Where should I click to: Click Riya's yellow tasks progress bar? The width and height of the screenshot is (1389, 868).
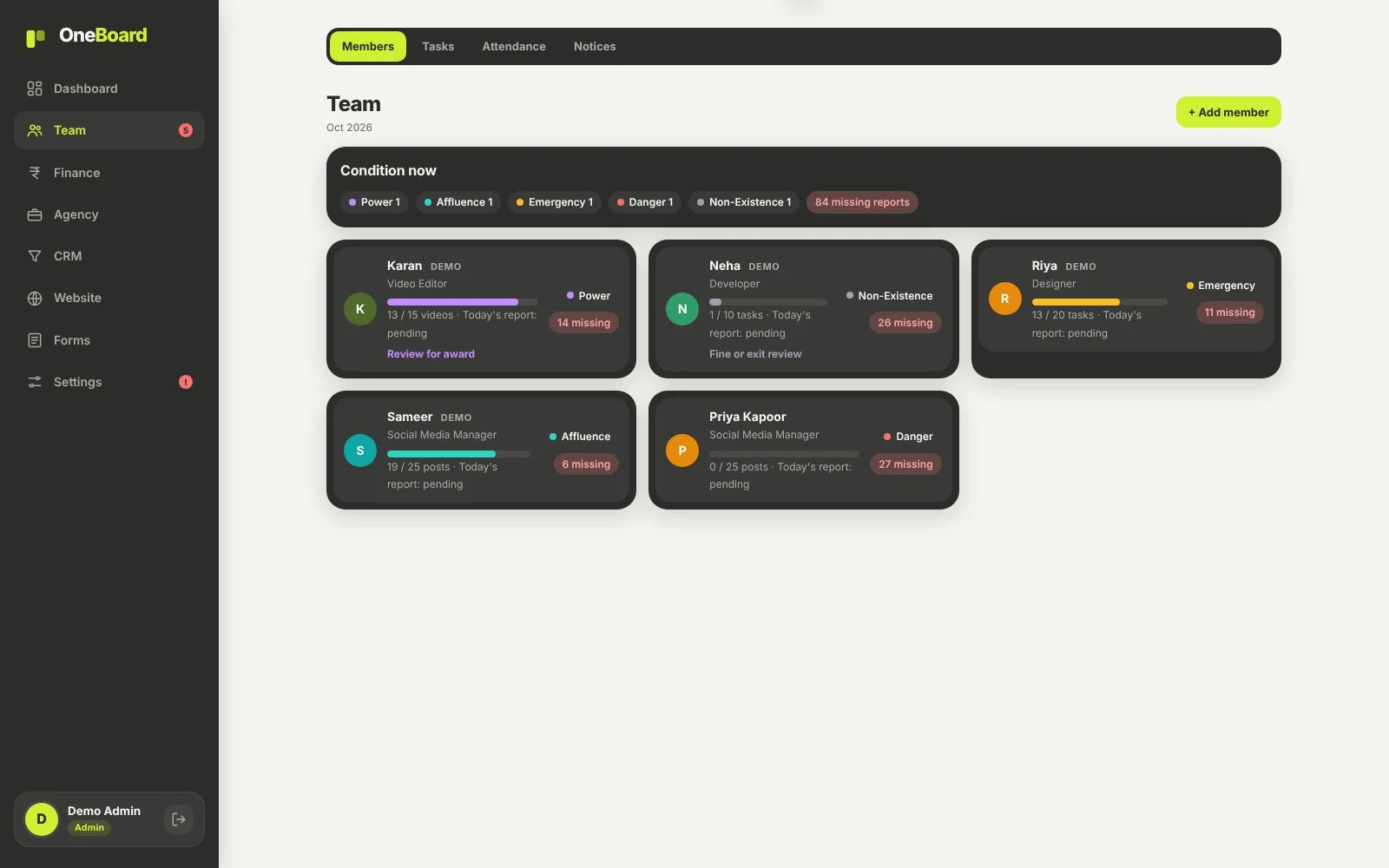coord(1099,302)
